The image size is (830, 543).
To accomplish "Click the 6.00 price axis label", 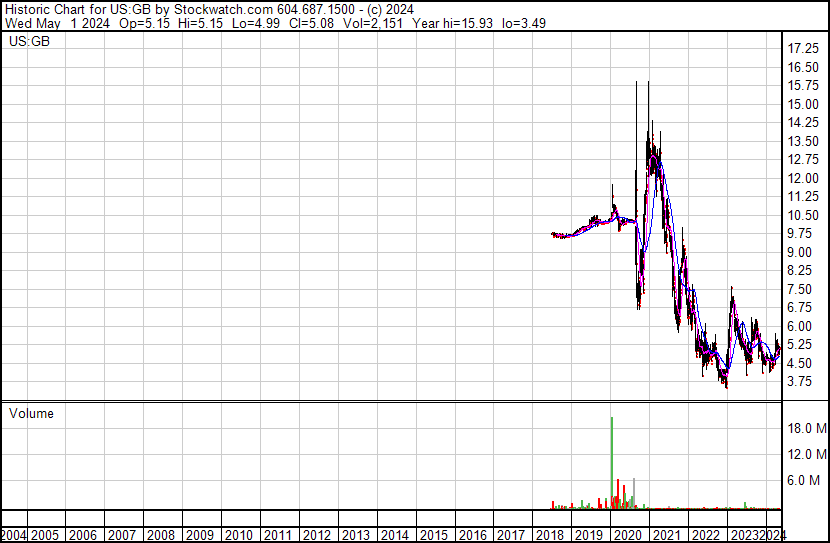I will click(x=800, y=327).
